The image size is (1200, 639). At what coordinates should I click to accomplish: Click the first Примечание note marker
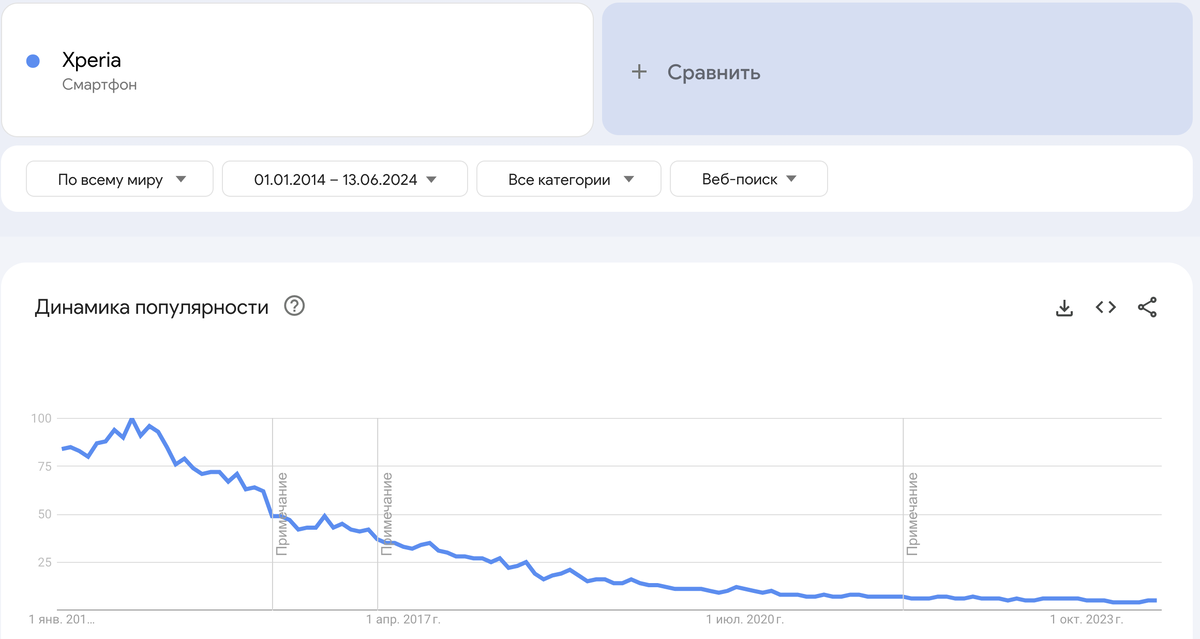tap(282, 513)
